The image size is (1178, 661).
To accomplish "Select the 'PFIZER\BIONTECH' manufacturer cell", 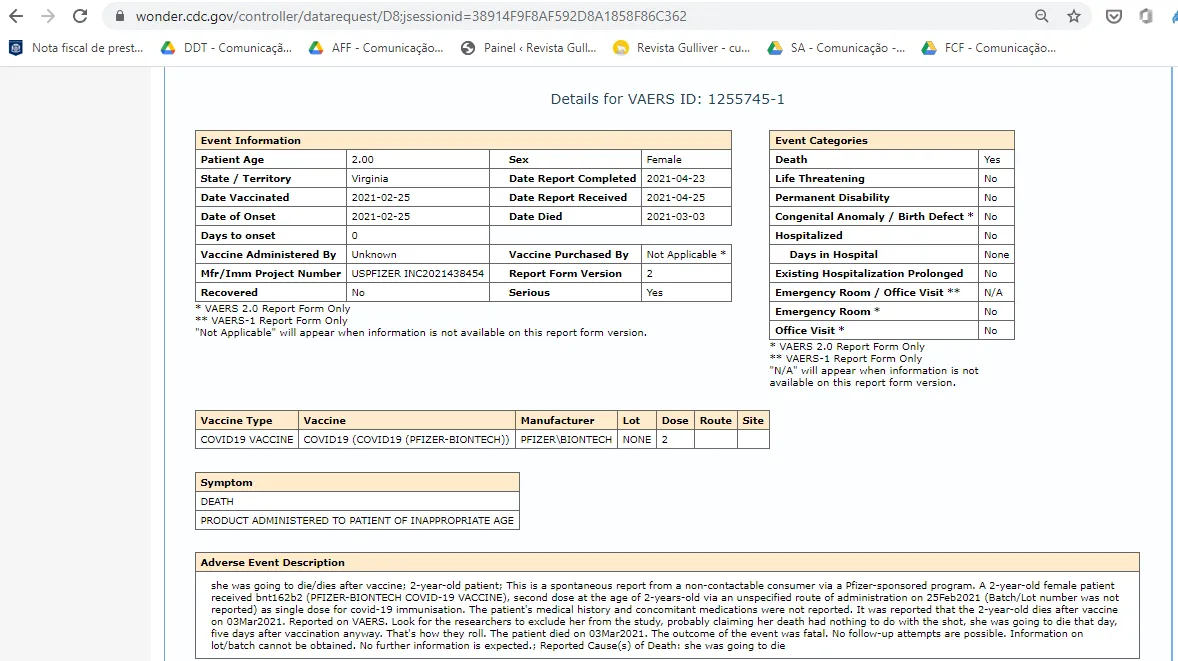I will [x=566, y=439].
